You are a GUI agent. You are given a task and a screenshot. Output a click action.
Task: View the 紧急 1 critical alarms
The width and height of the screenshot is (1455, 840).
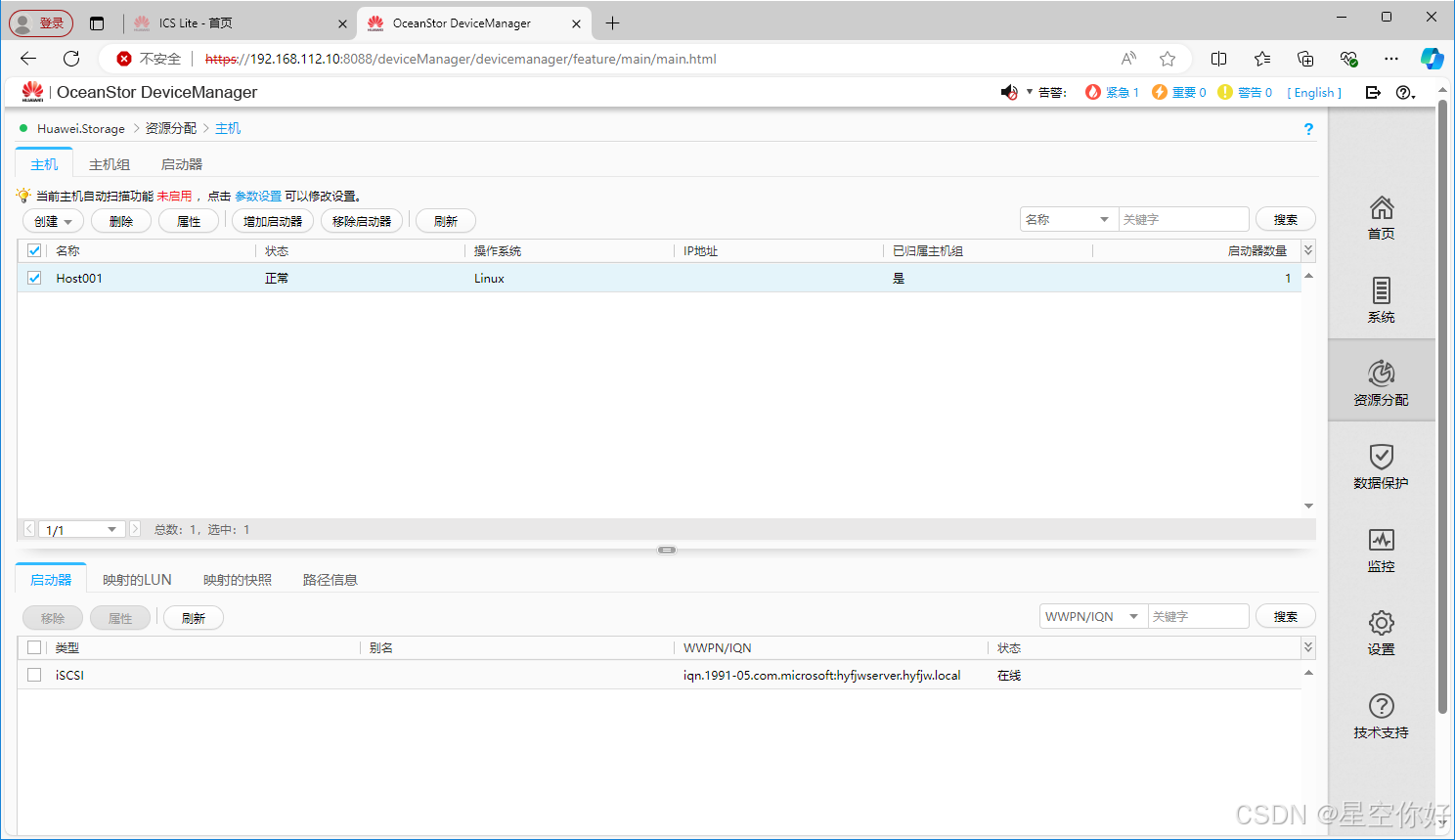[1113, 92]
